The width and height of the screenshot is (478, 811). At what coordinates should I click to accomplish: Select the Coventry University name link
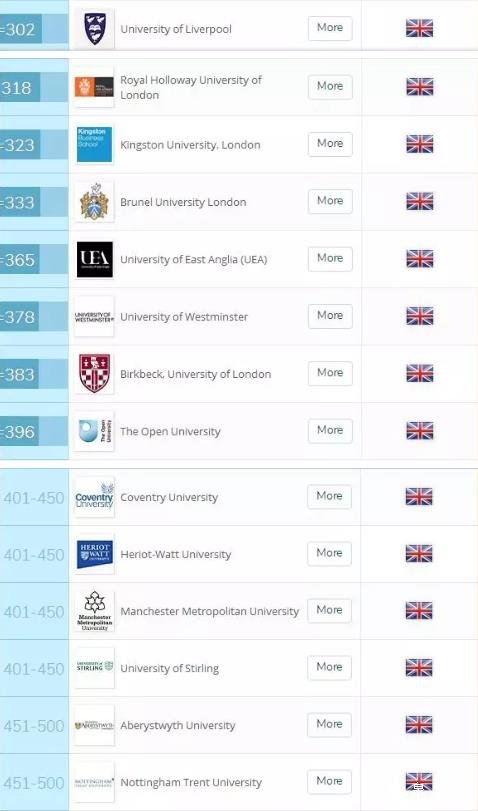click(169, 498)
